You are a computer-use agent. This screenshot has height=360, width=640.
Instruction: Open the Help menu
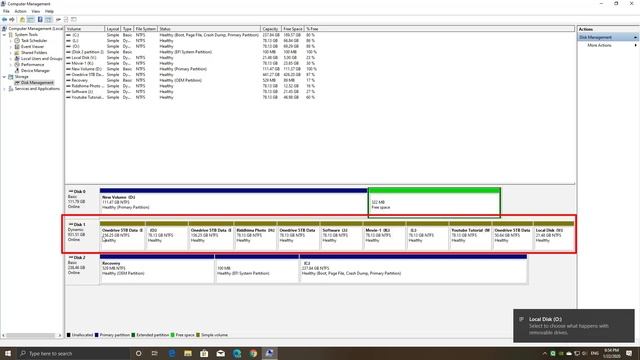(49, 11)
